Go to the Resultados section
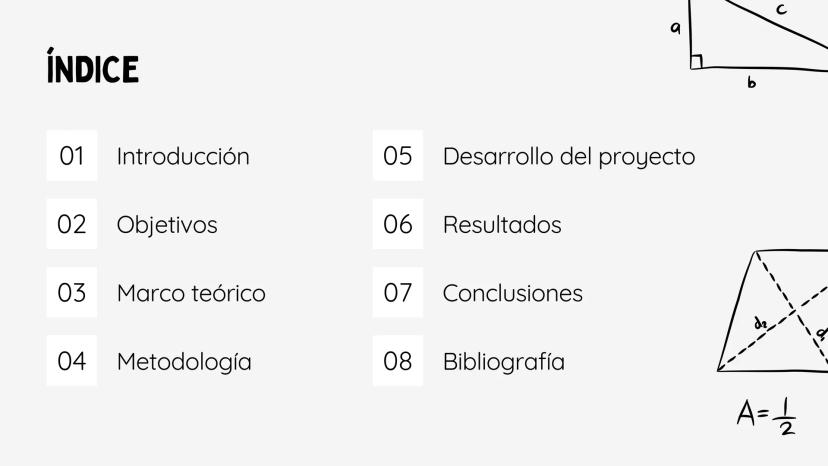 (x=502, y=225)
